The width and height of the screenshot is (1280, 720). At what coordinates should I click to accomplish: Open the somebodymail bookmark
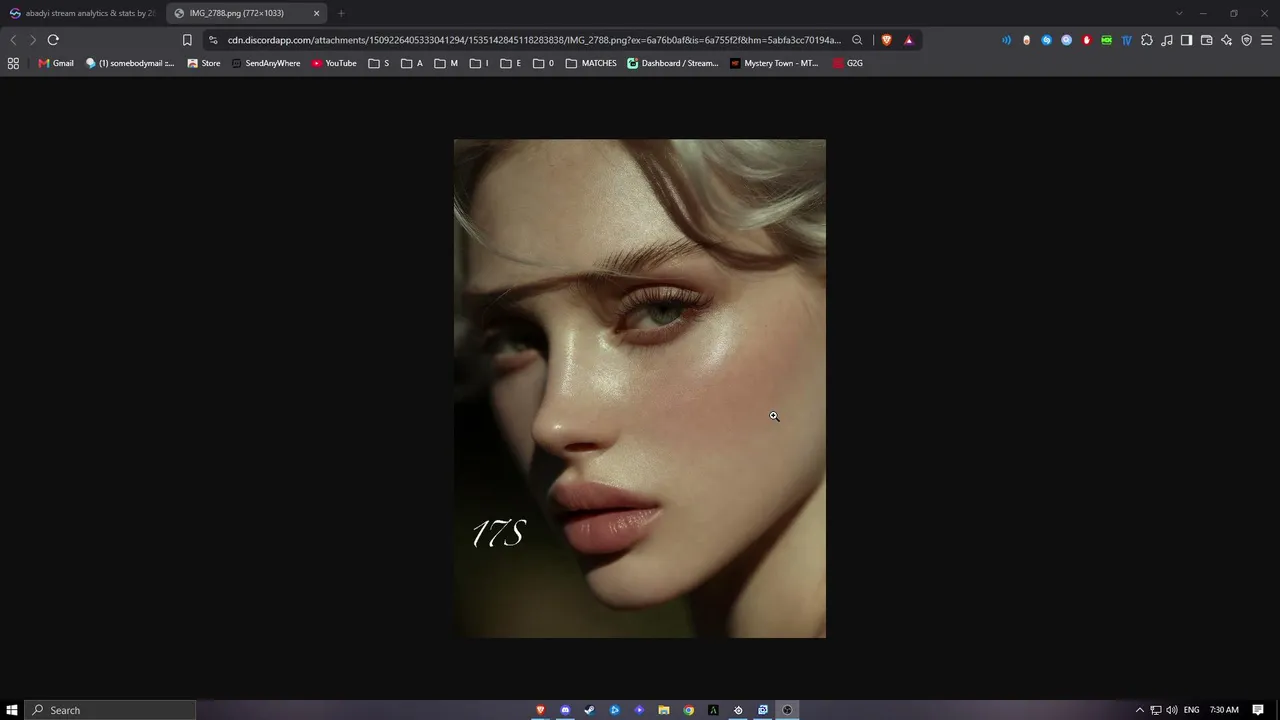click(x=130, y=63)
